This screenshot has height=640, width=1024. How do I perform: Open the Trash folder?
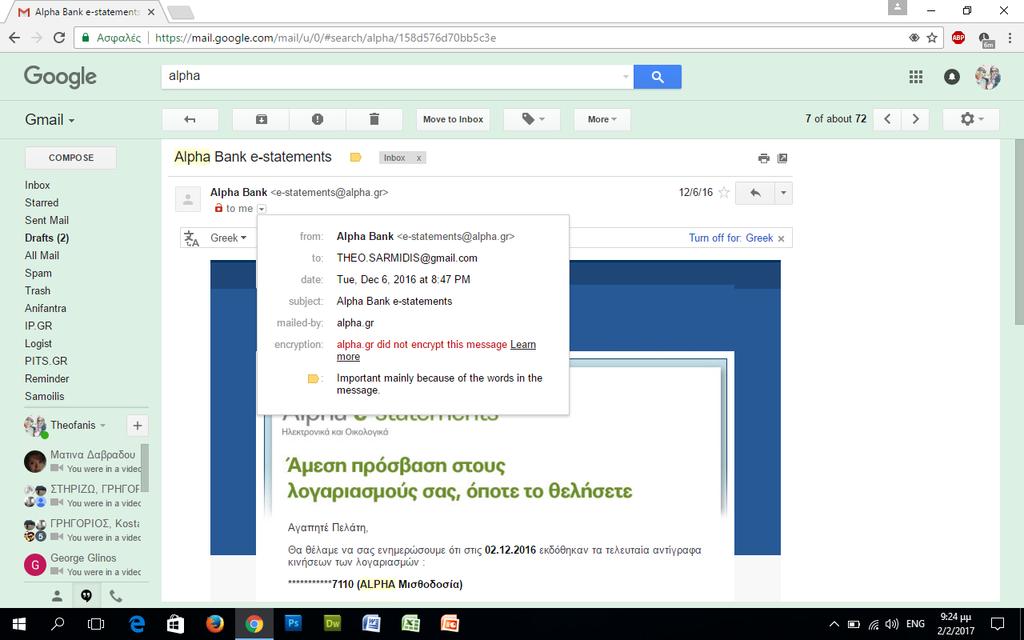coord(37,291)
